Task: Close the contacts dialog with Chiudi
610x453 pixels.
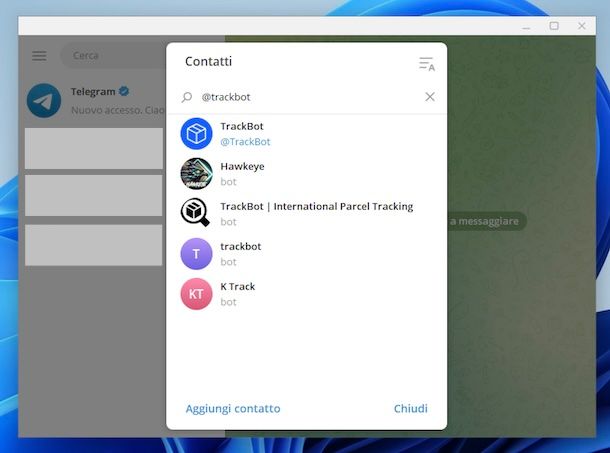Action: pos(410,409)
